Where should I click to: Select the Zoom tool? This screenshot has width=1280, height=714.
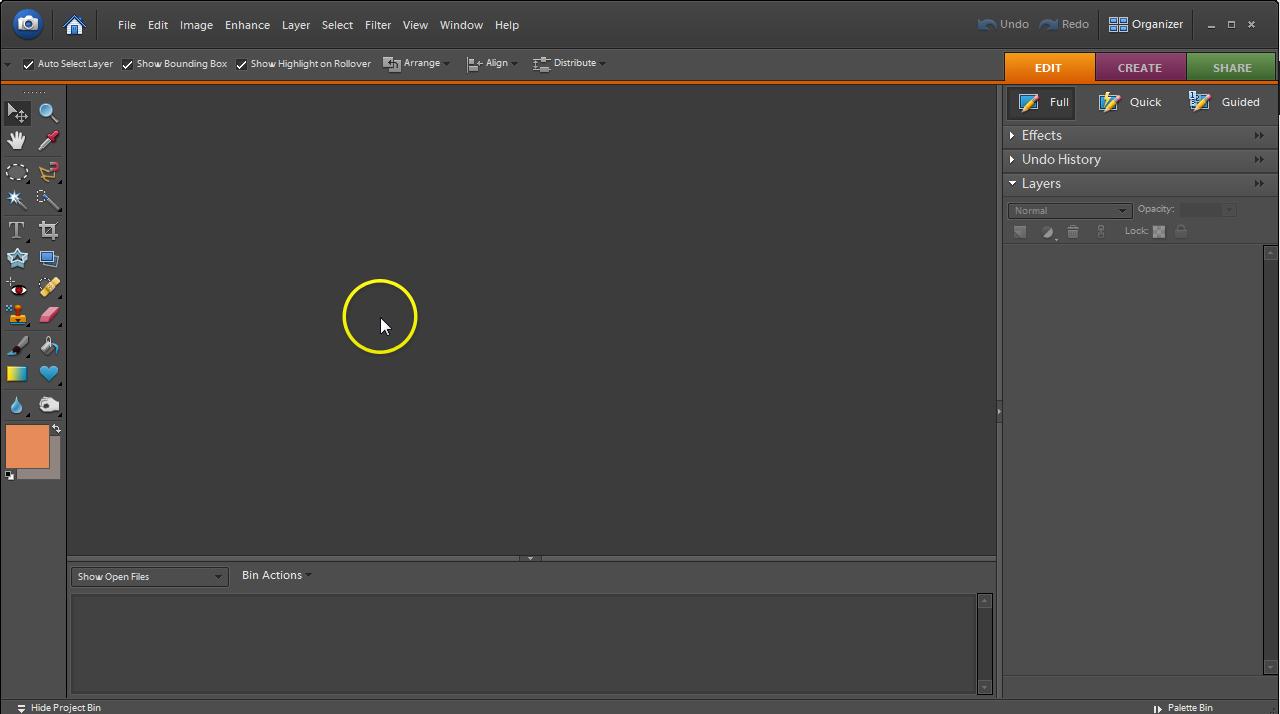click(48, 113)
